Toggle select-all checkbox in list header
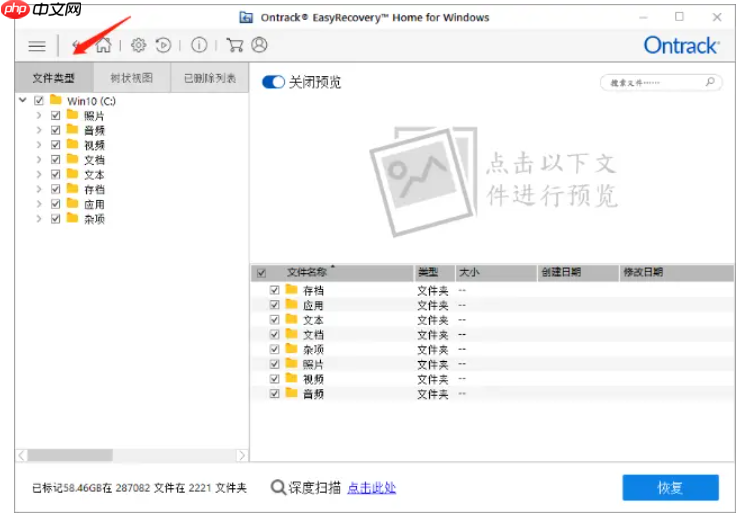The width and height of the screenshot is (747, 518). tap(261, 273)
